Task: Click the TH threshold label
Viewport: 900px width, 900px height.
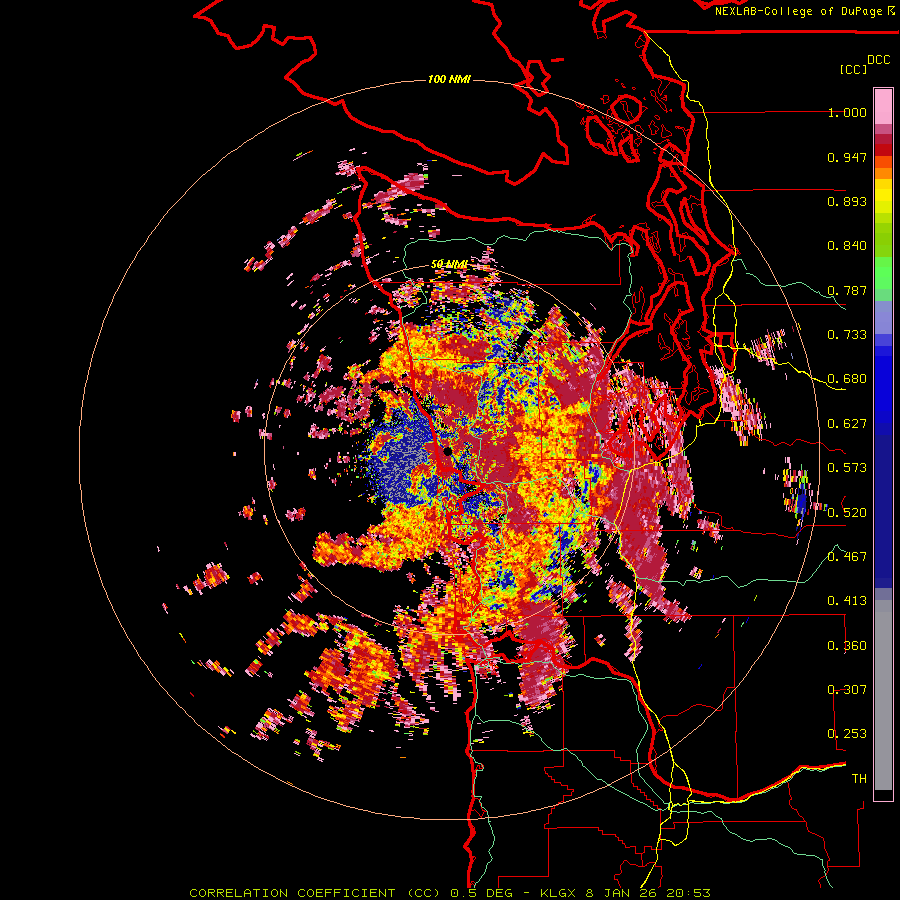Action: pyautogui.click(x=859, y=779)
